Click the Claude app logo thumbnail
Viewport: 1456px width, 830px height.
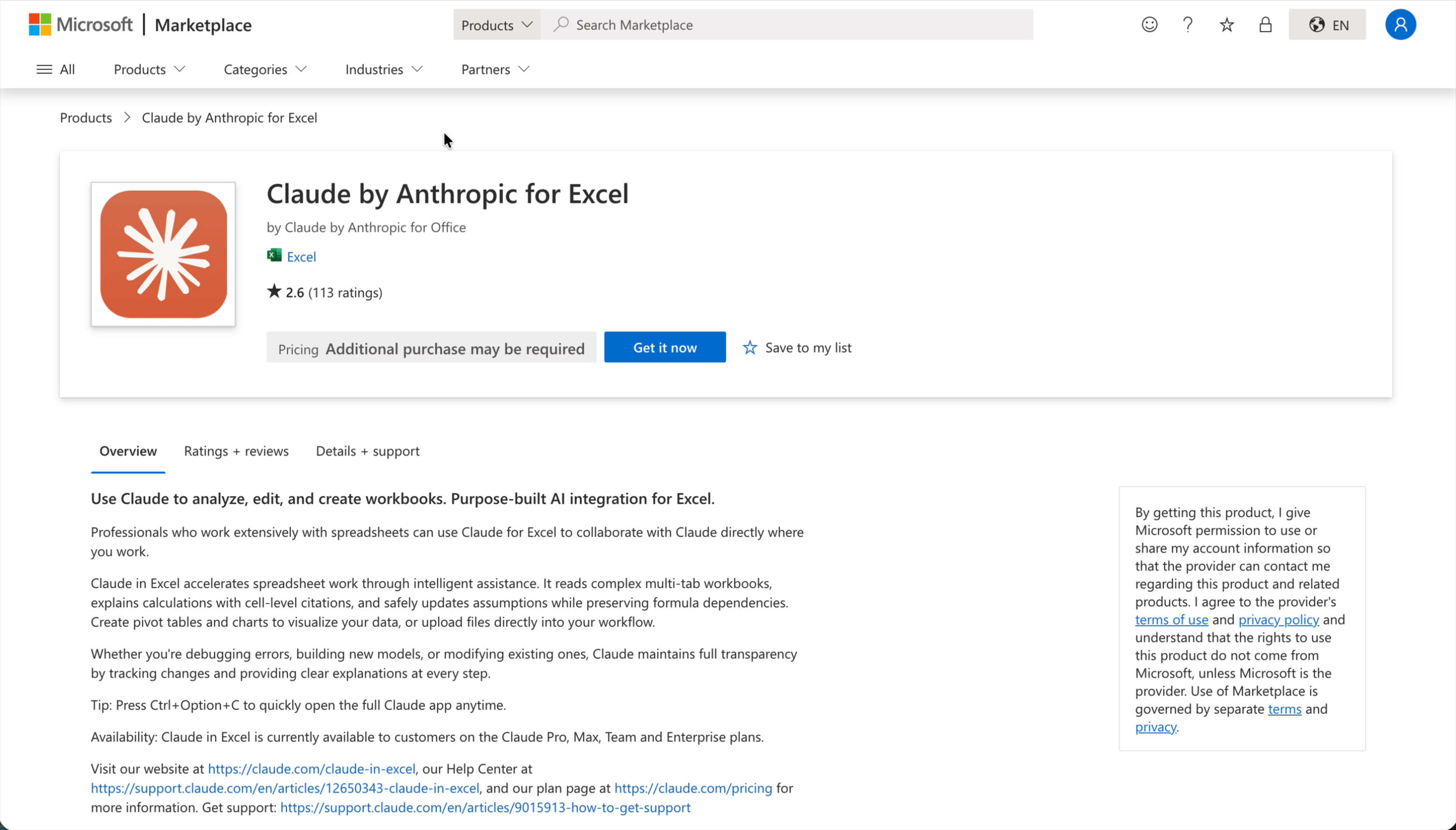point(163,255)
